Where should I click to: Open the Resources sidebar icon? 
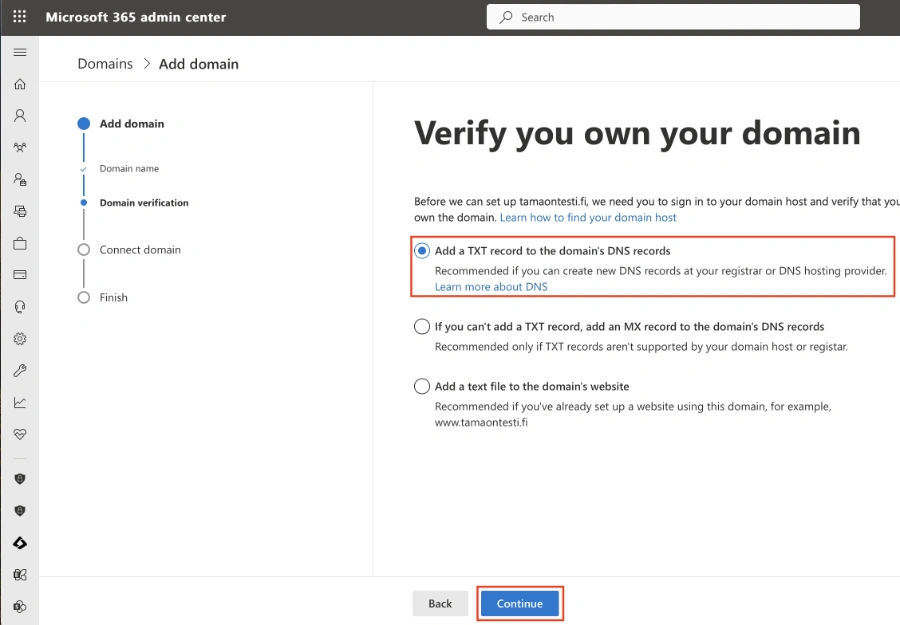click(20, 211)
